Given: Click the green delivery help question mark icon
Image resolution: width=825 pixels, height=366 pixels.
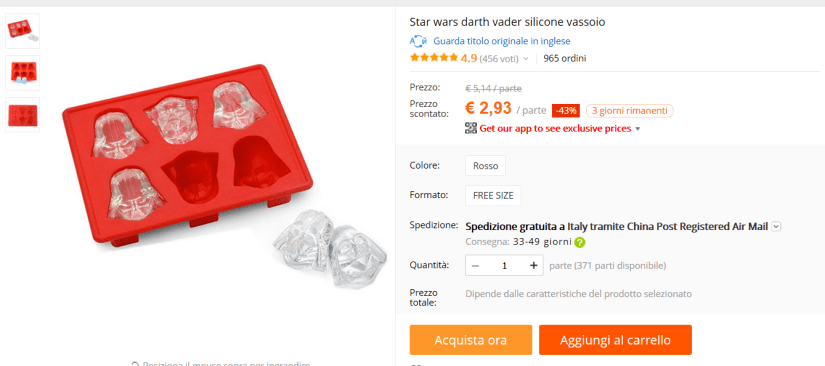Looking at the screenshot, I should pos(580,242).
